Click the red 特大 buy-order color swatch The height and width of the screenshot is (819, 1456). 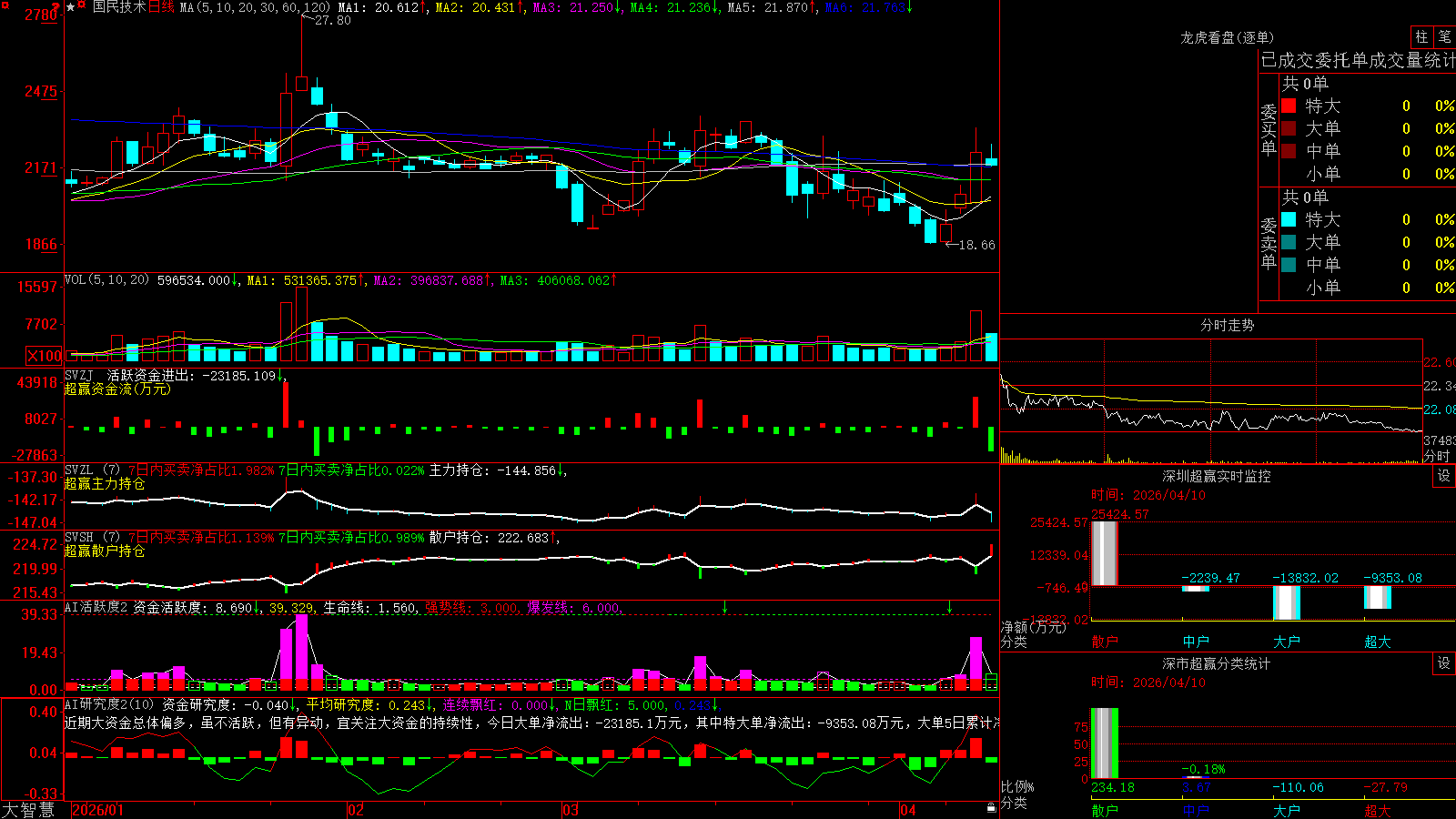[x=1289, y=106]
